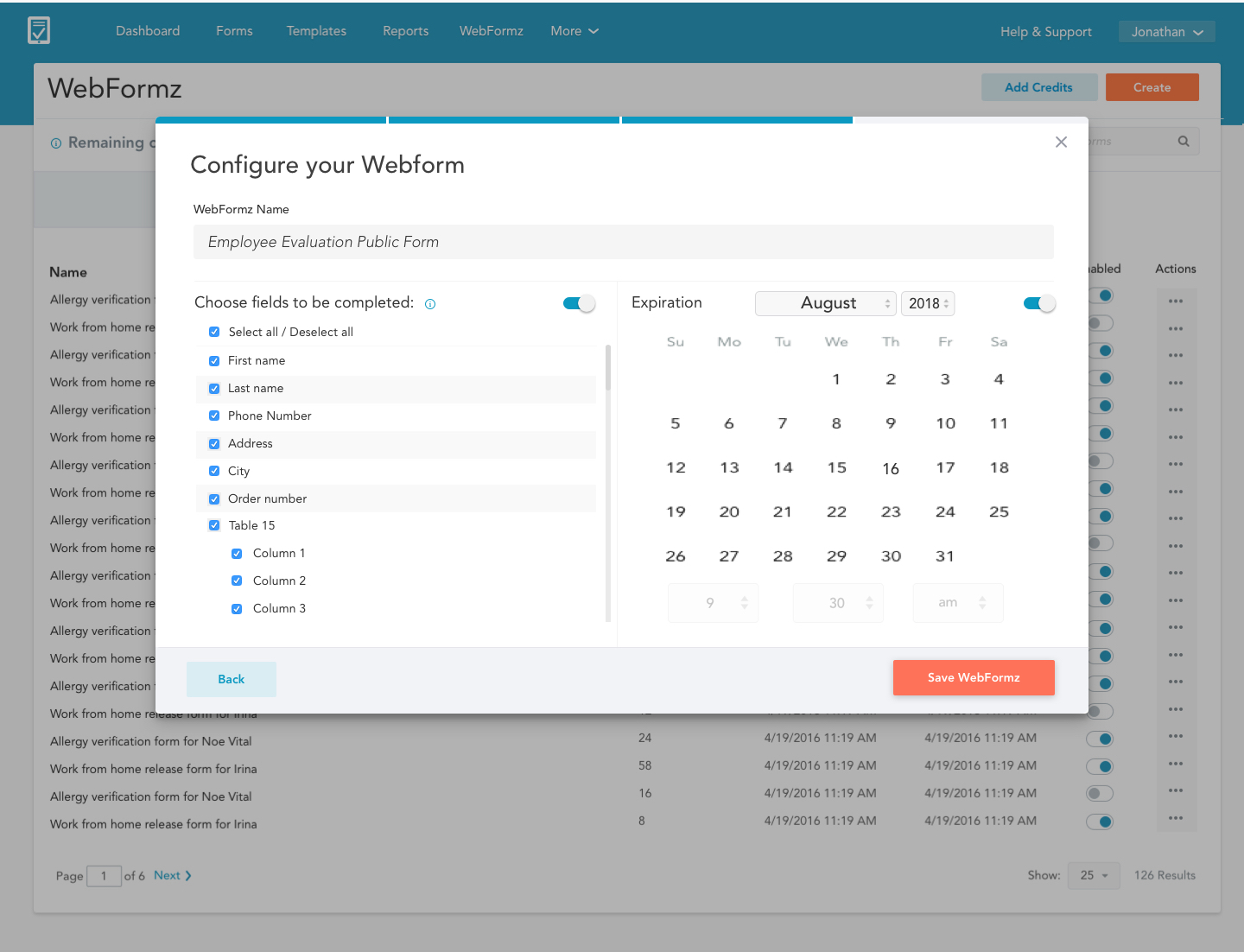The height and width of the screenshot is (952, 1244).
Task: Select August 16 on the calendar
Action: (x=891, y=468)
